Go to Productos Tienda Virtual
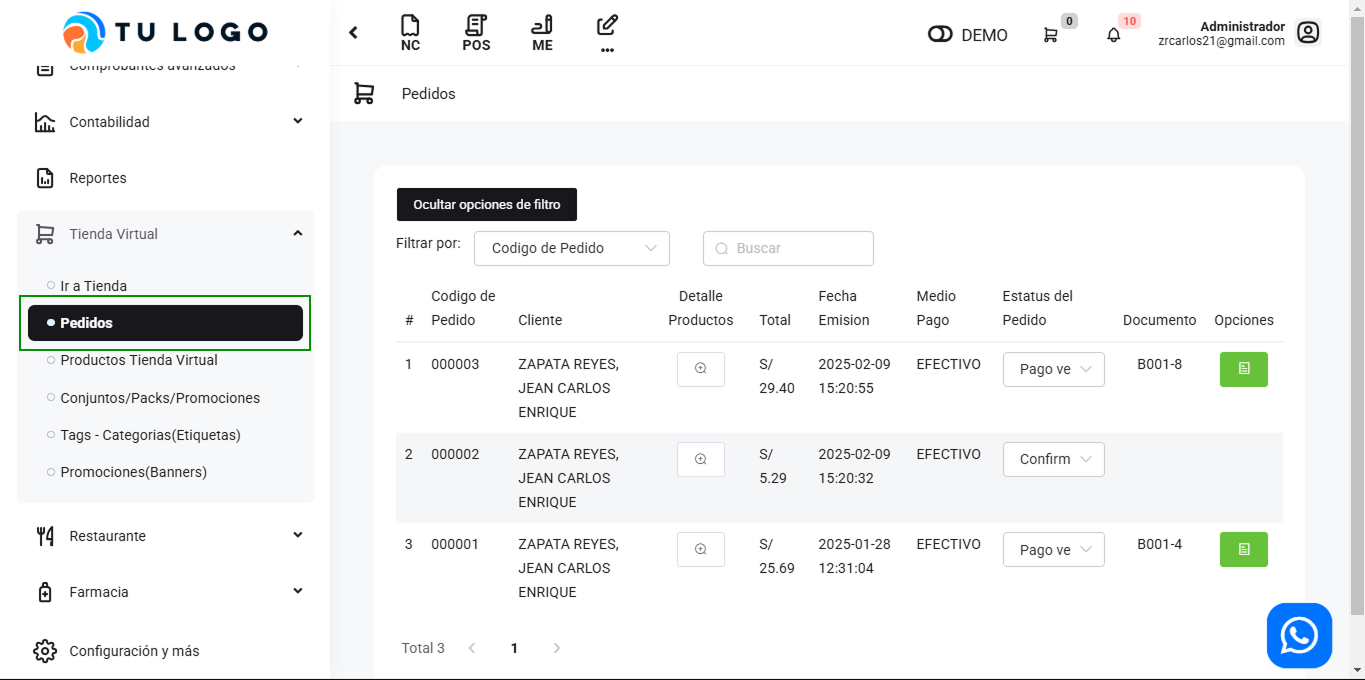Image resolution: width=1365 pixels, height=680 pixels. [x=139, y=360]
